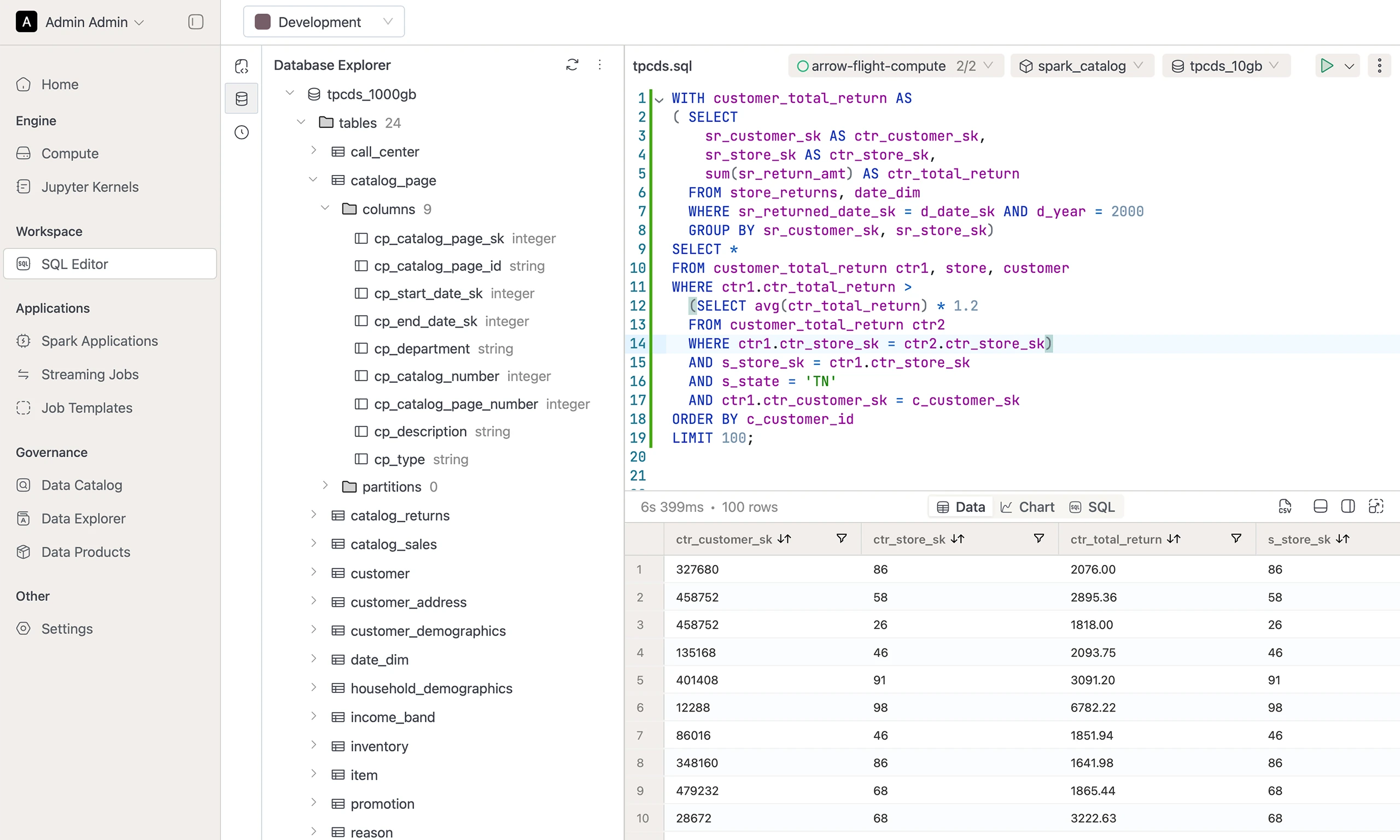Switch to bottom panel layout

[1320, 506]
